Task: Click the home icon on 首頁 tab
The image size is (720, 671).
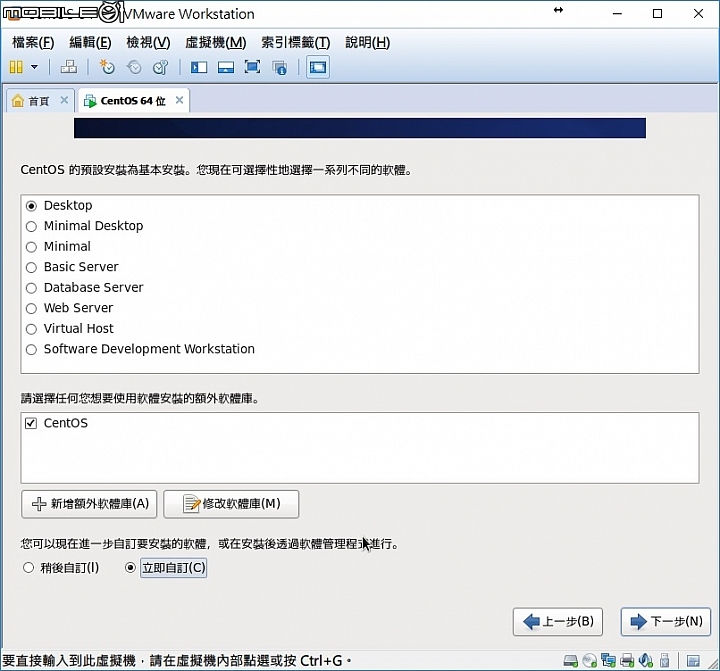Action: pyautogui.click(x=17, y=101)
